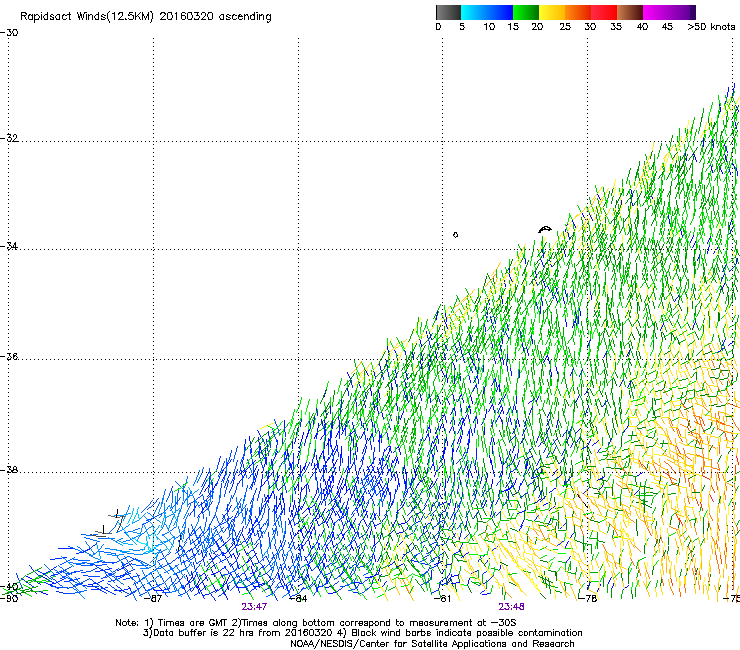Click the '-84' longitude label
740x650 pixels.
pyautogui.click(x=298, y=598)
